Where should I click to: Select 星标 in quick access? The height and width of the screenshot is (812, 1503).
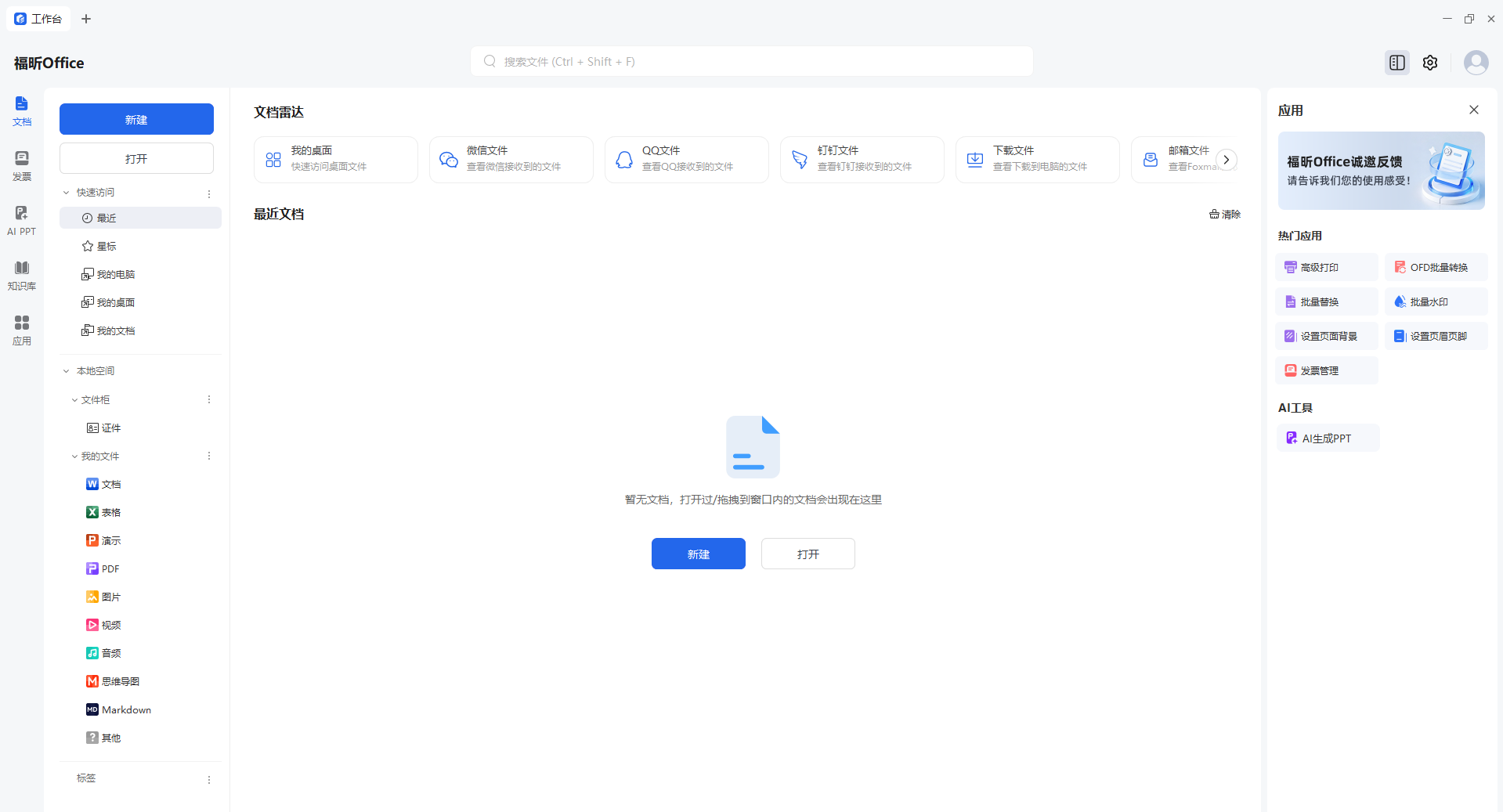tap(140, 246)
